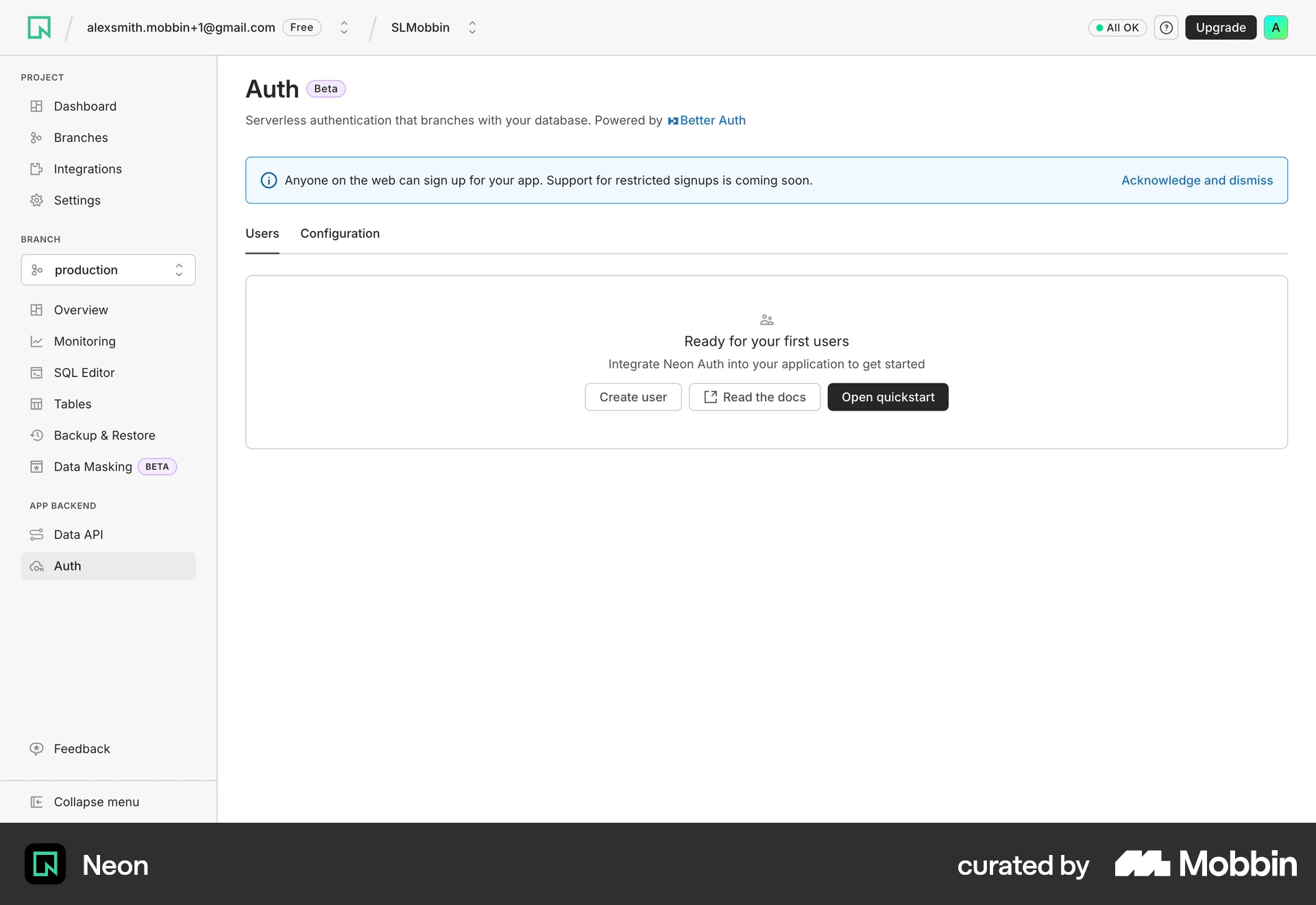1316x905 pixels.
Task: Open Data Masking in the sidebar
Action: pyautogui.click(x=108, y=467)
